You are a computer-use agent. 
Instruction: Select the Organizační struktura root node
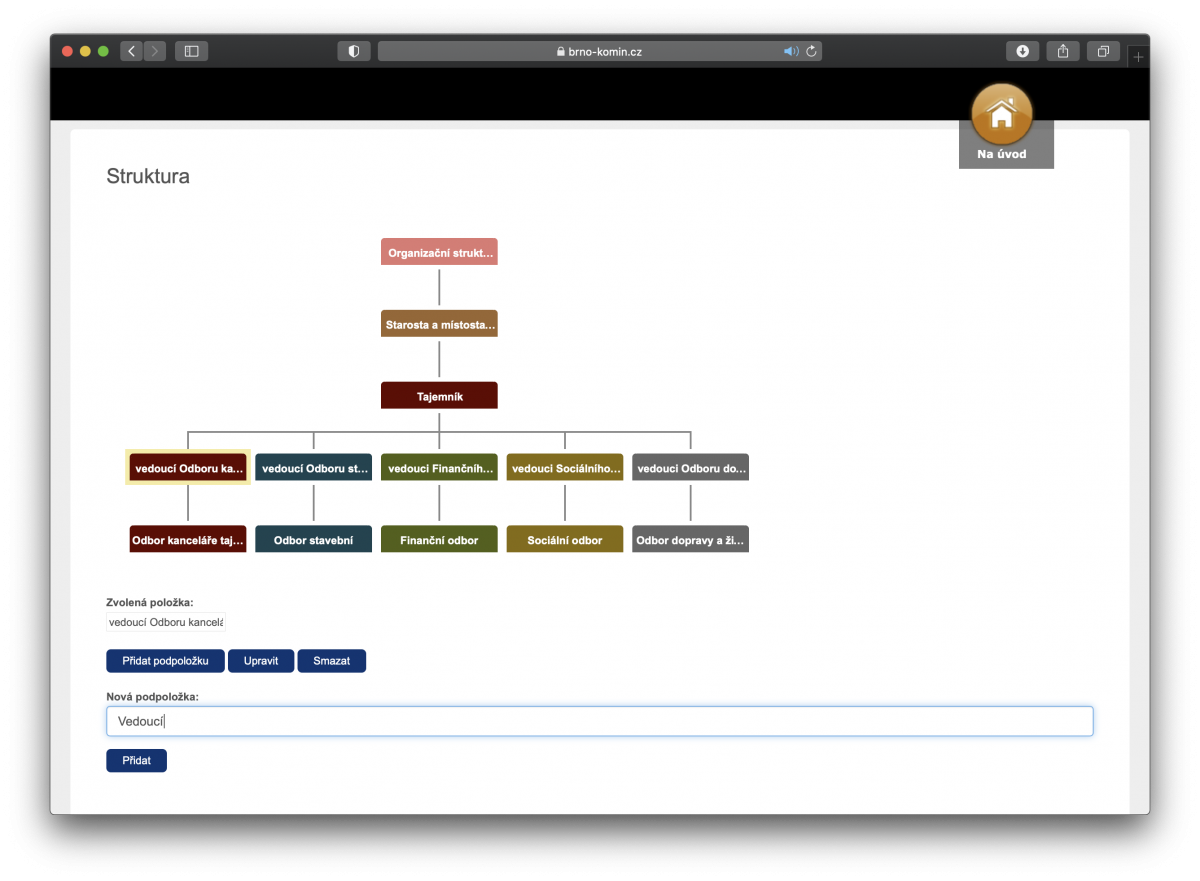click(439, 253)
